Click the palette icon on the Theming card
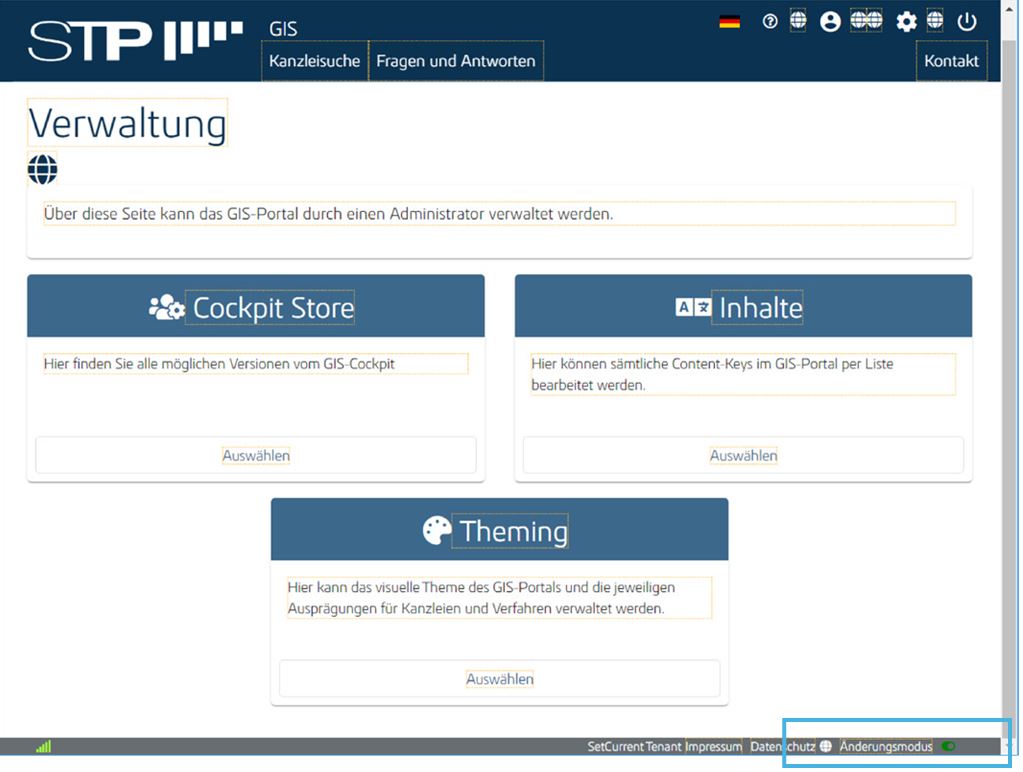 [437, 531]
